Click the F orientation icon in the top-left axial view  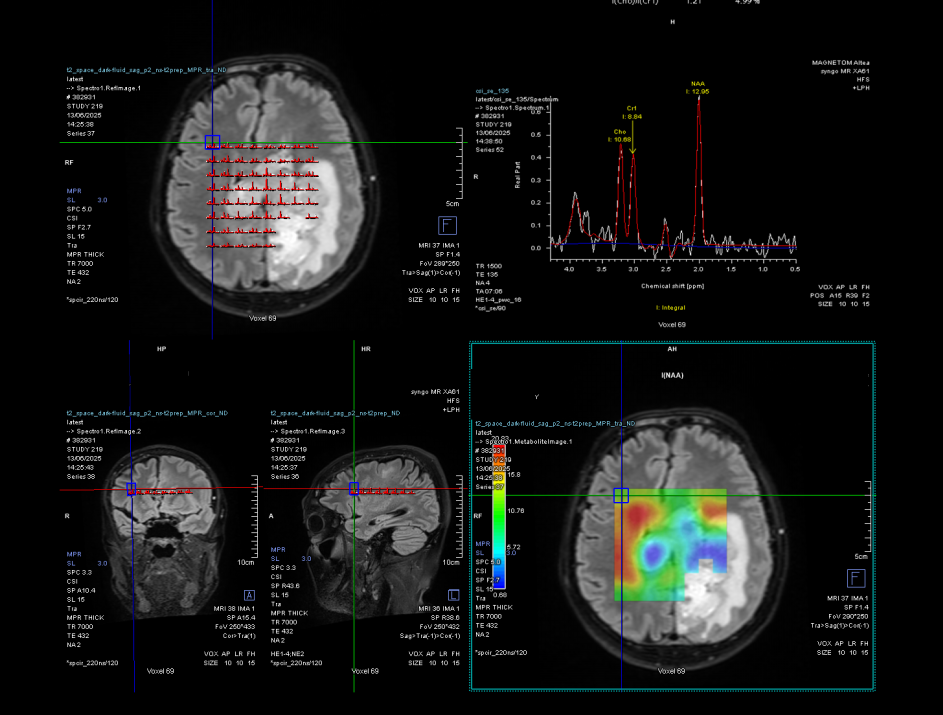coord(447,225)
